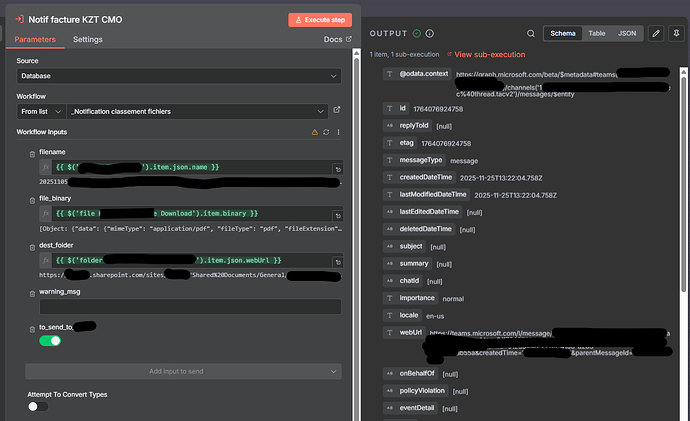The width and height of the screenshot is (690, 421).
Task: Click the empty warning_msg input field
Action: (190, 307)
